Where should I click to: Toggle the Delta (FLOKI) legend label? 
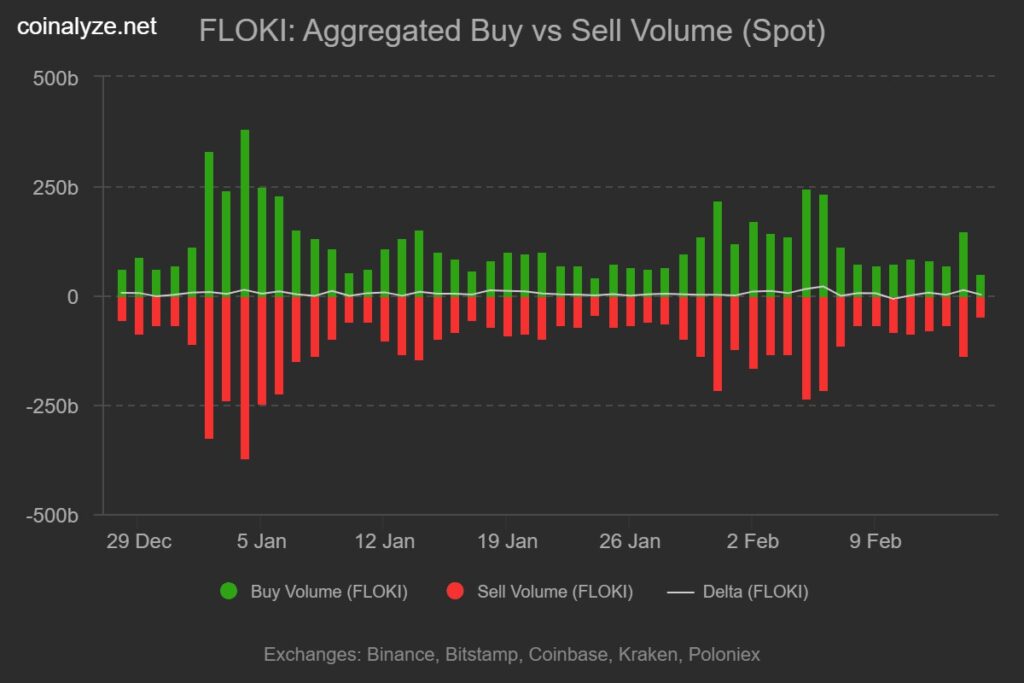point(755,591)
